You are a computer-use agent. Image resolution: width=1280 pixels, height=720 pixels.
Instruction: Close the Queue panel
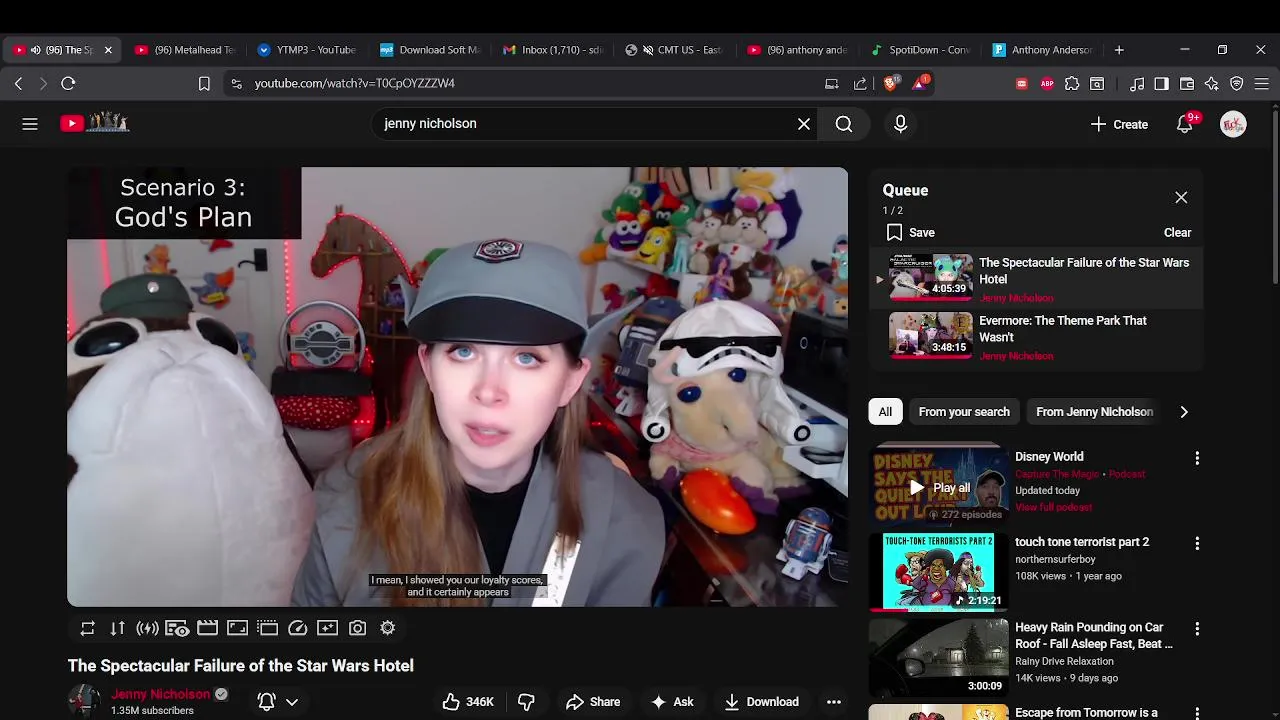pyautogui.click(x=1181, y=198)
